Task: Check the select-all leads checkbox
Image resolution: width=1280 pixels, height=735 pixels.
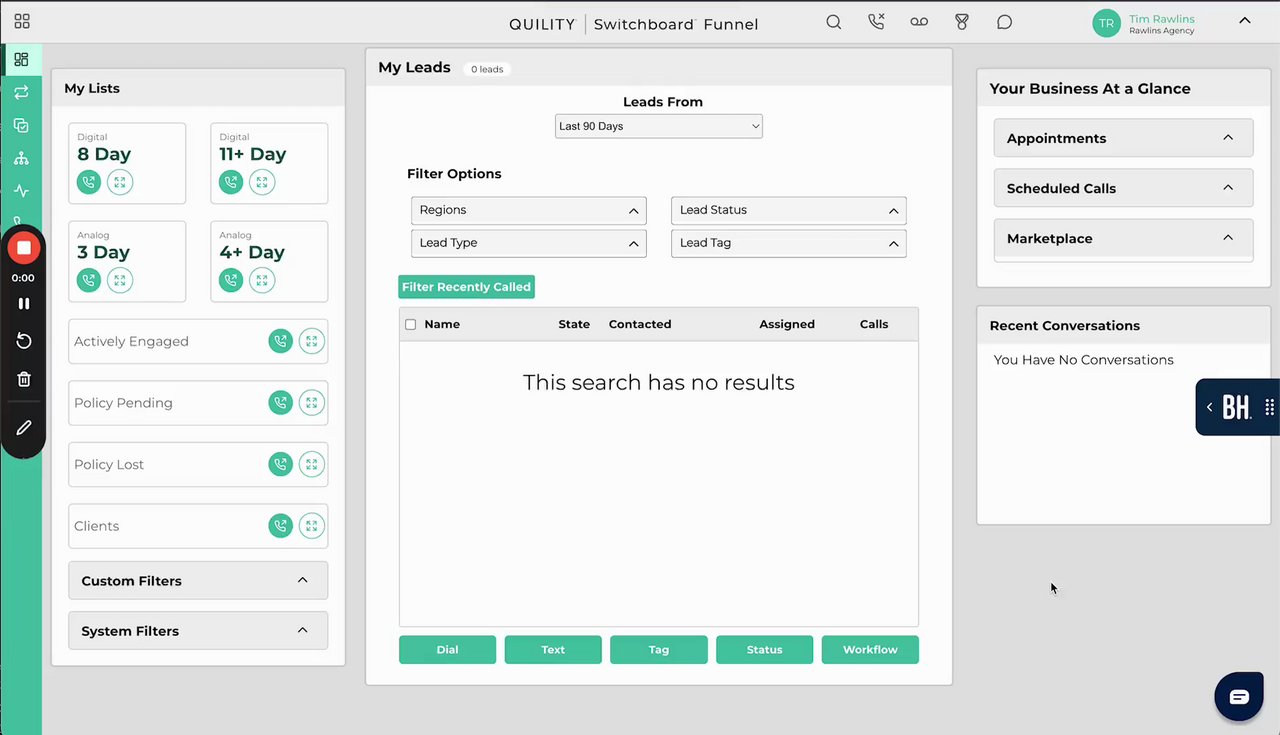Action: pos(410,324)
